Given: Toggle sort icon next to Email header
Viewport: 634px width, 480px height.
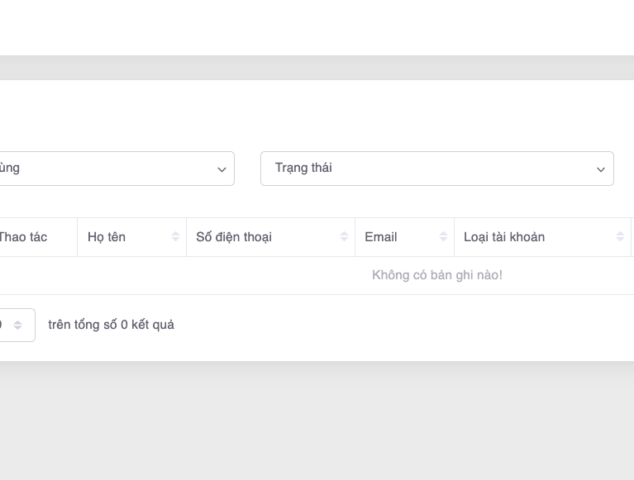Looking at the screenshot, I should [x=443, y=237].
